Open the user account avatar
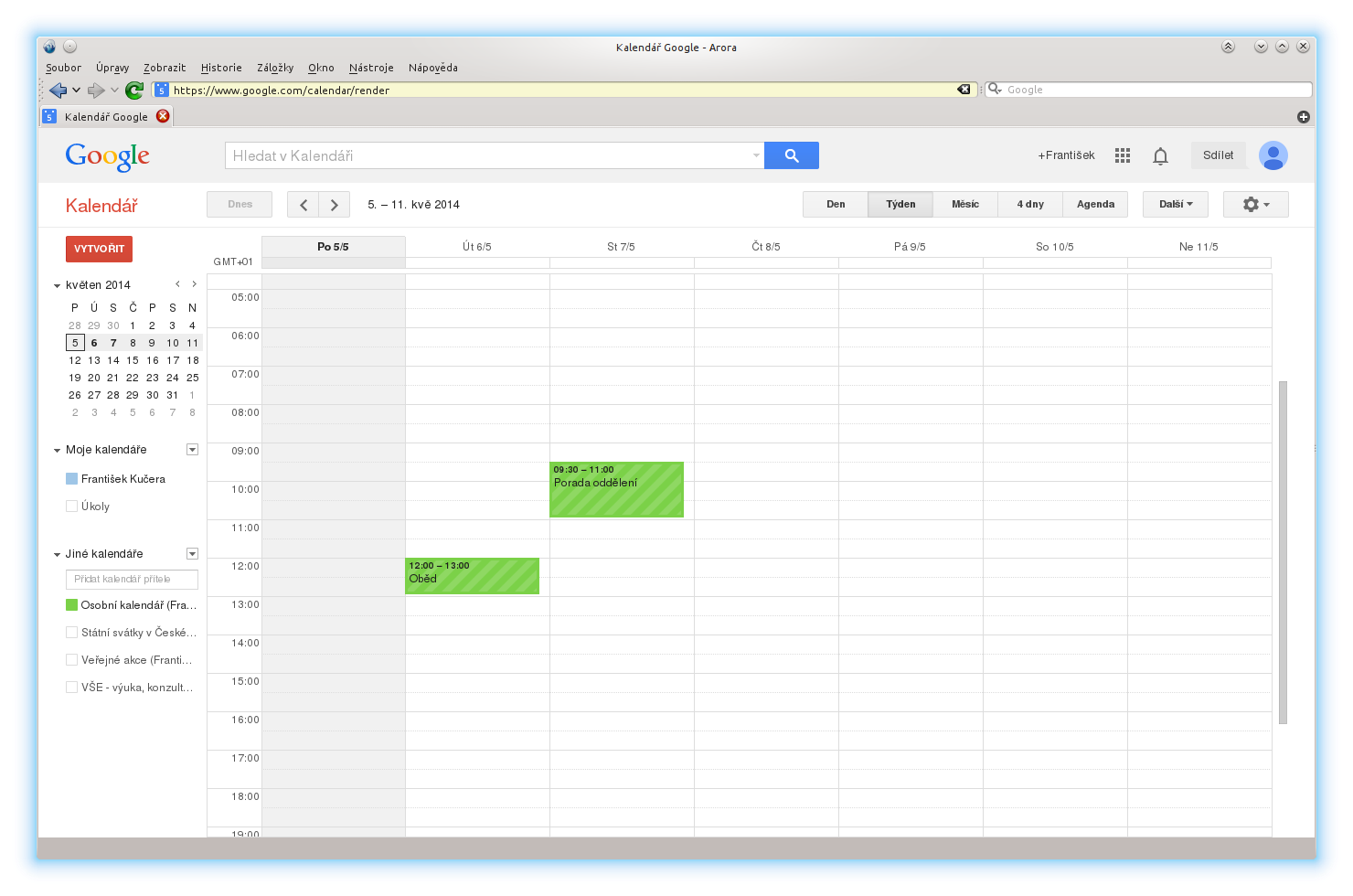Screen dimensions: 1353x896 [1273, 155]
